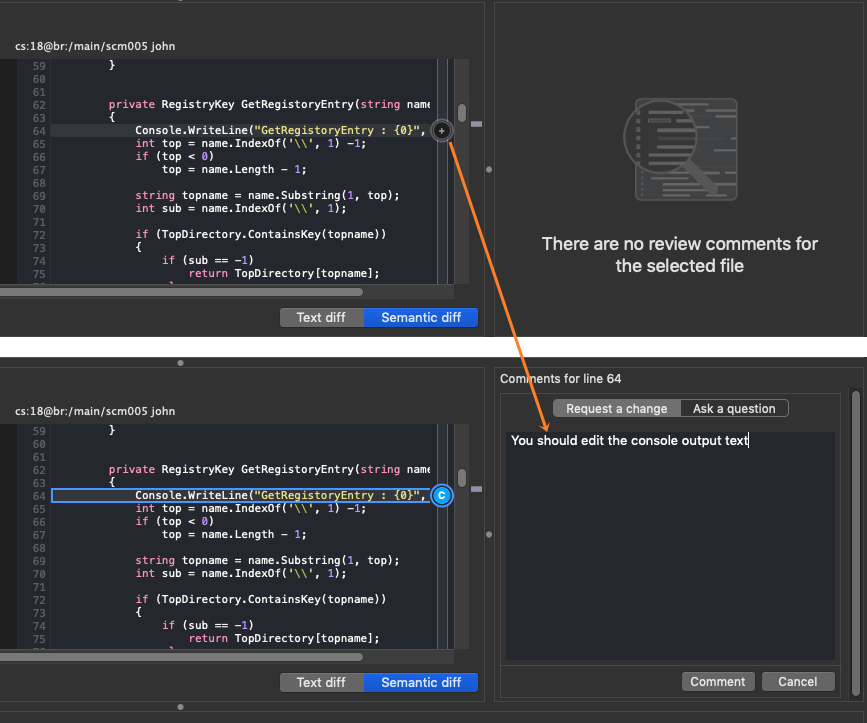867x723 pixels.
Task: Click 'string topname' line in top code view
Action: click(x=267, y=195)
